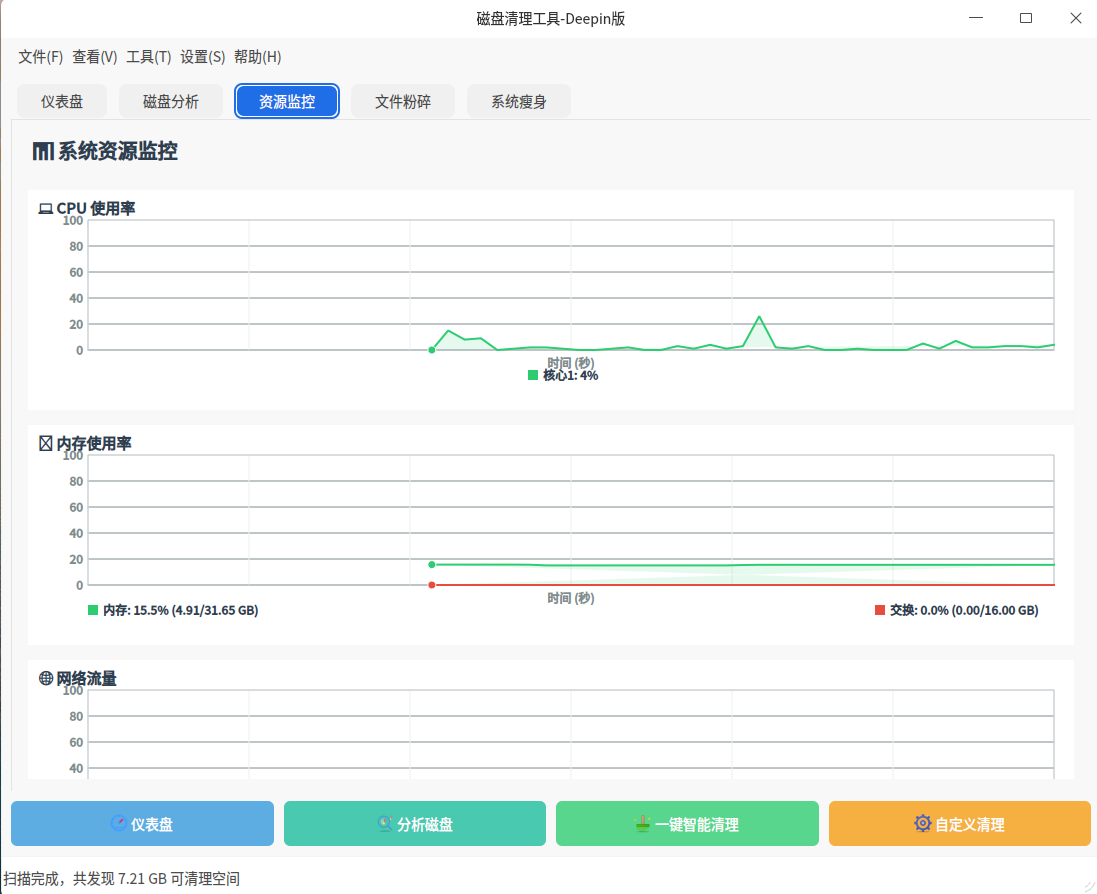The height and width of the screenshot is (894, 1097).
Task: Click the status bar scan result message
Action: coord(122,879)
